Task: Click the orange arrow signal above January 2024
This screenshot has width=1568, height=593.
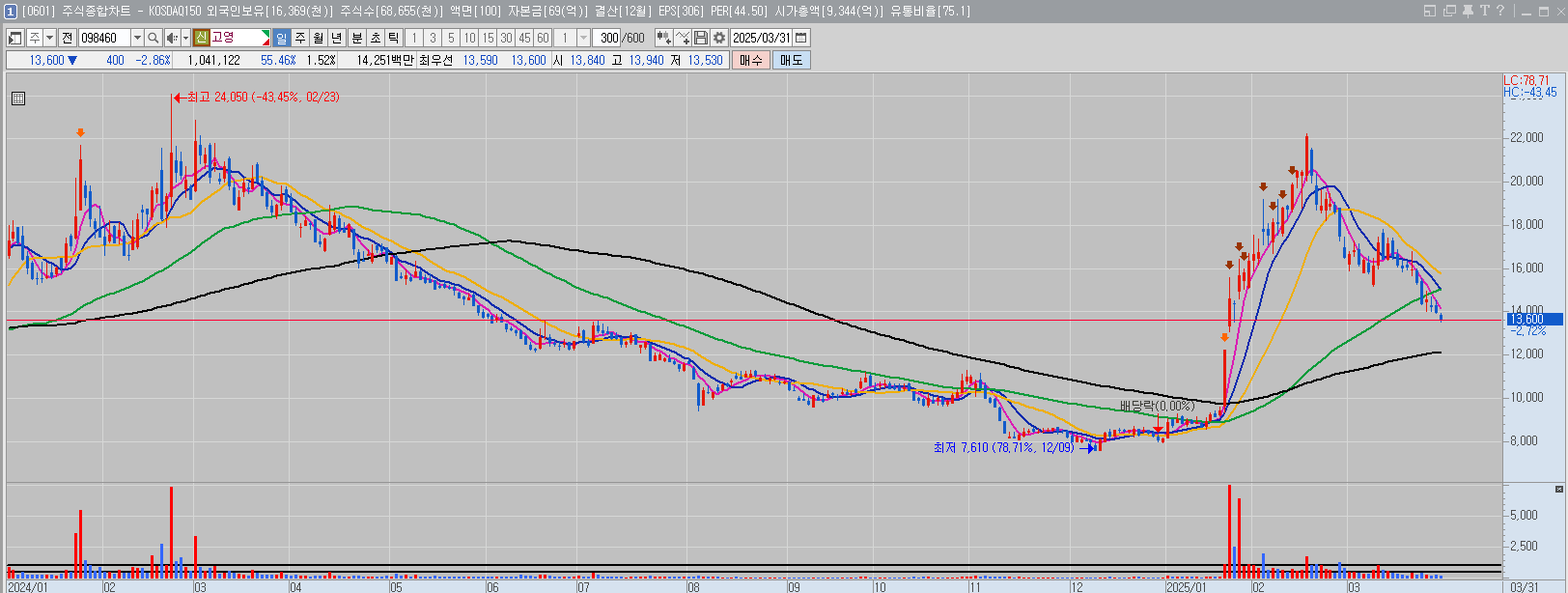Action: [x=81, y=133]
